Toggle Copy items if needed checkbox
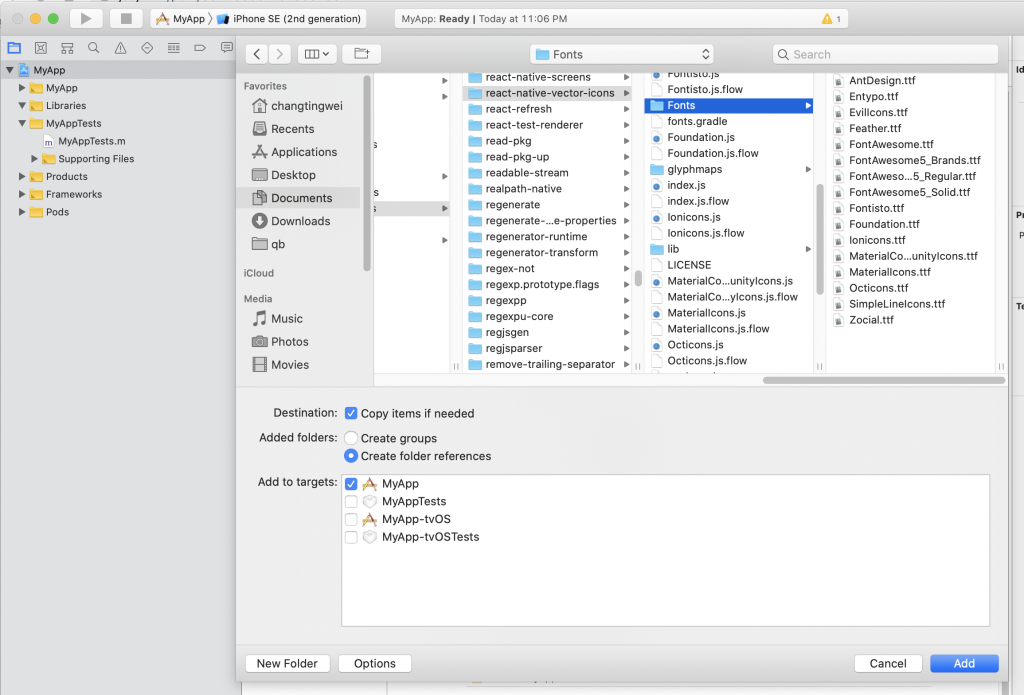 click(351, 413)
